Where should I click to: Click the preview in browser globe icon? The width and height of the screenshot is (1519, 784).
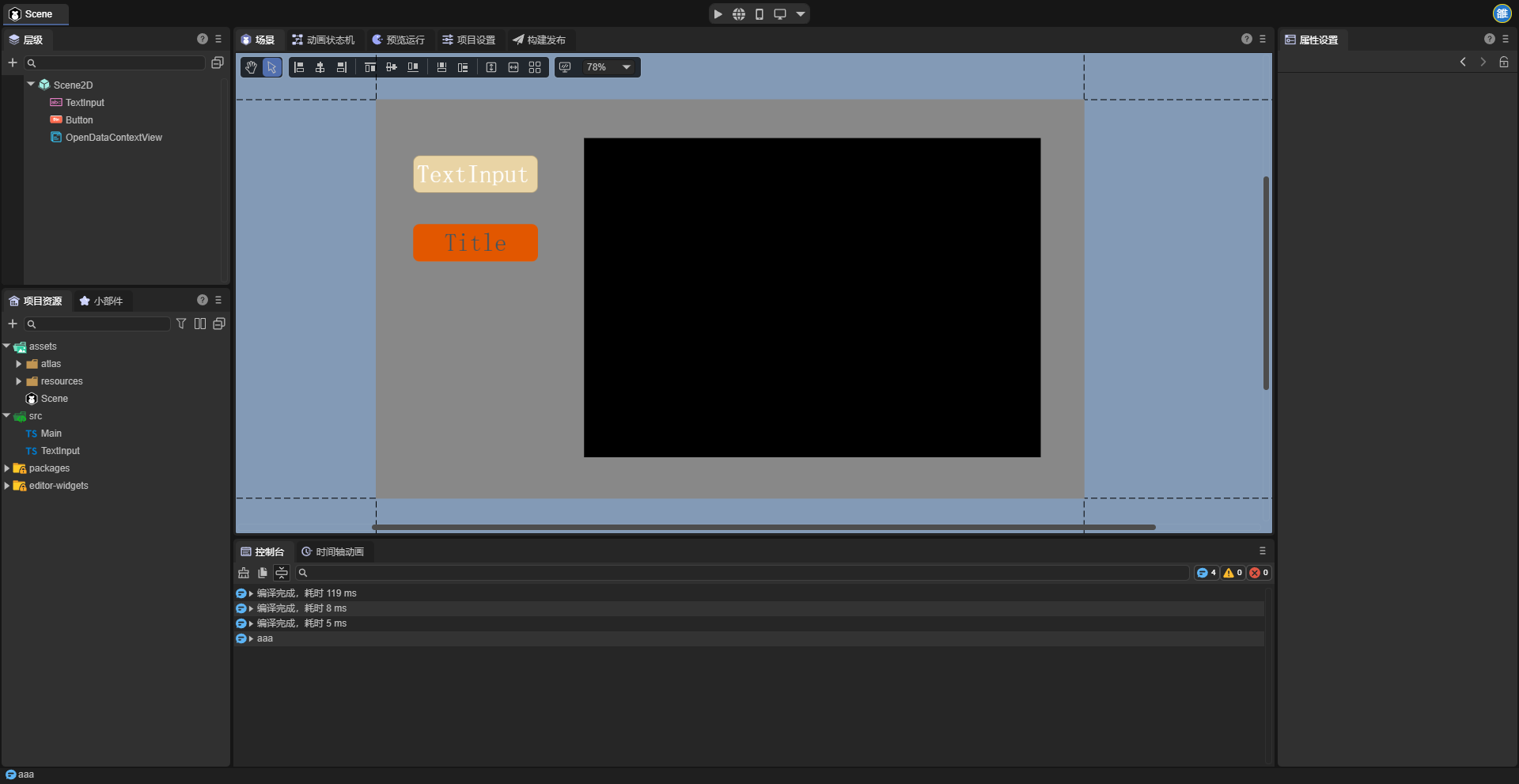738,14
